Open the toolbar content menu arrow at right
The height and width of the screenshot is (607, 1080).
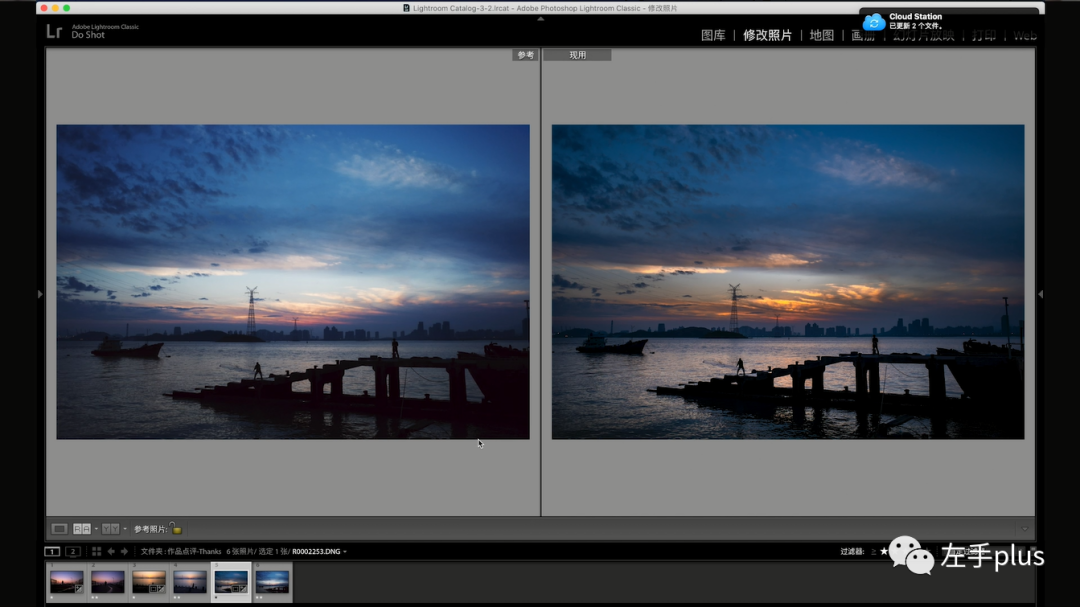tap(1025, 529)
